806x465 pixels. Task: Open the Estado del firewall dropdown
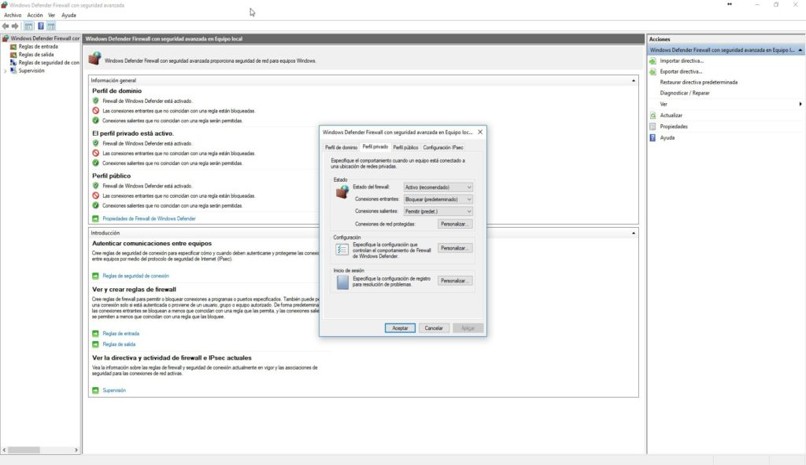438,187
